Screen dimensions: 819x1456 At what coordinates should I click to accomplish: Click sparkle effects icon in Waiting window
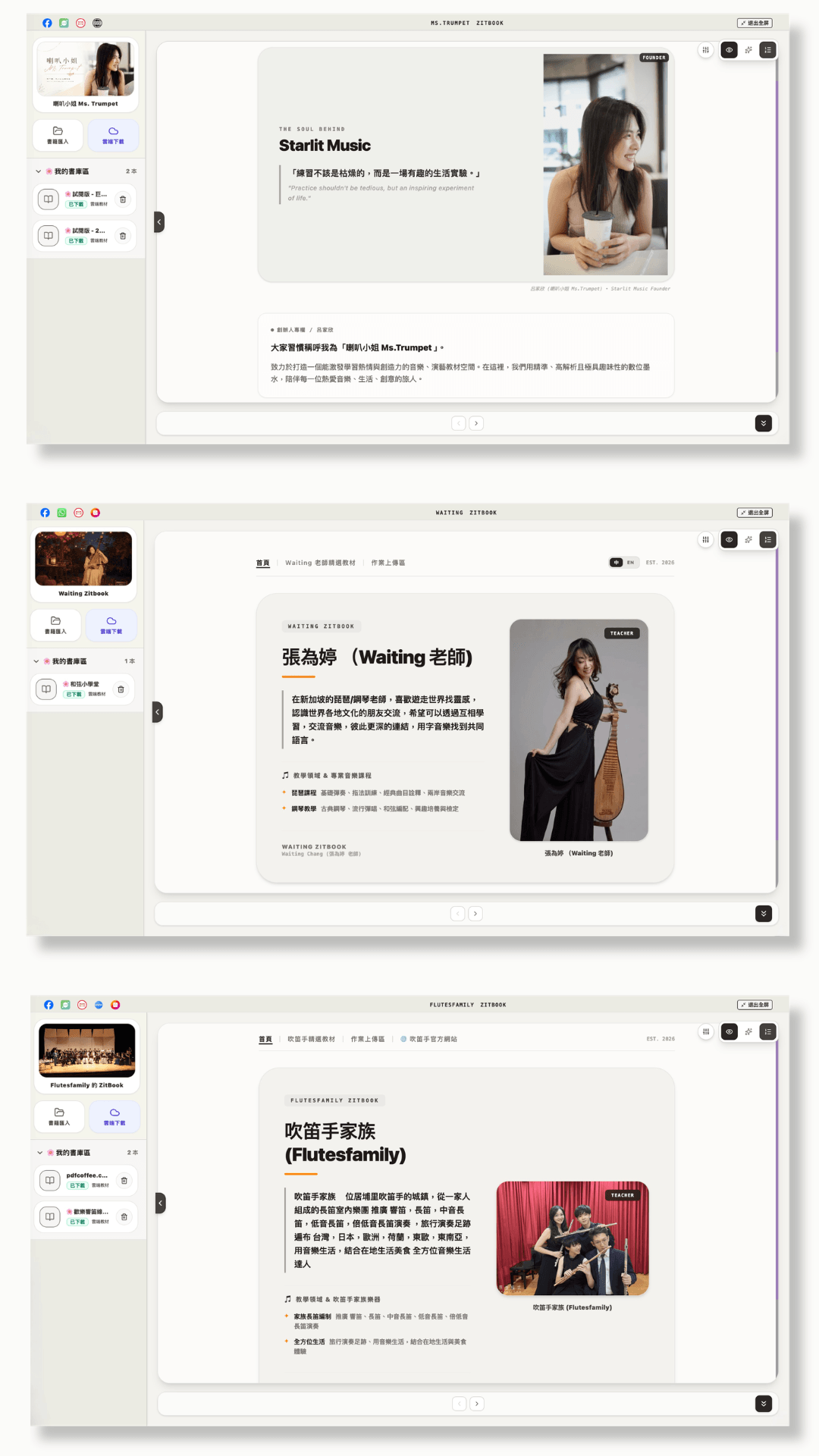[748, 540]
